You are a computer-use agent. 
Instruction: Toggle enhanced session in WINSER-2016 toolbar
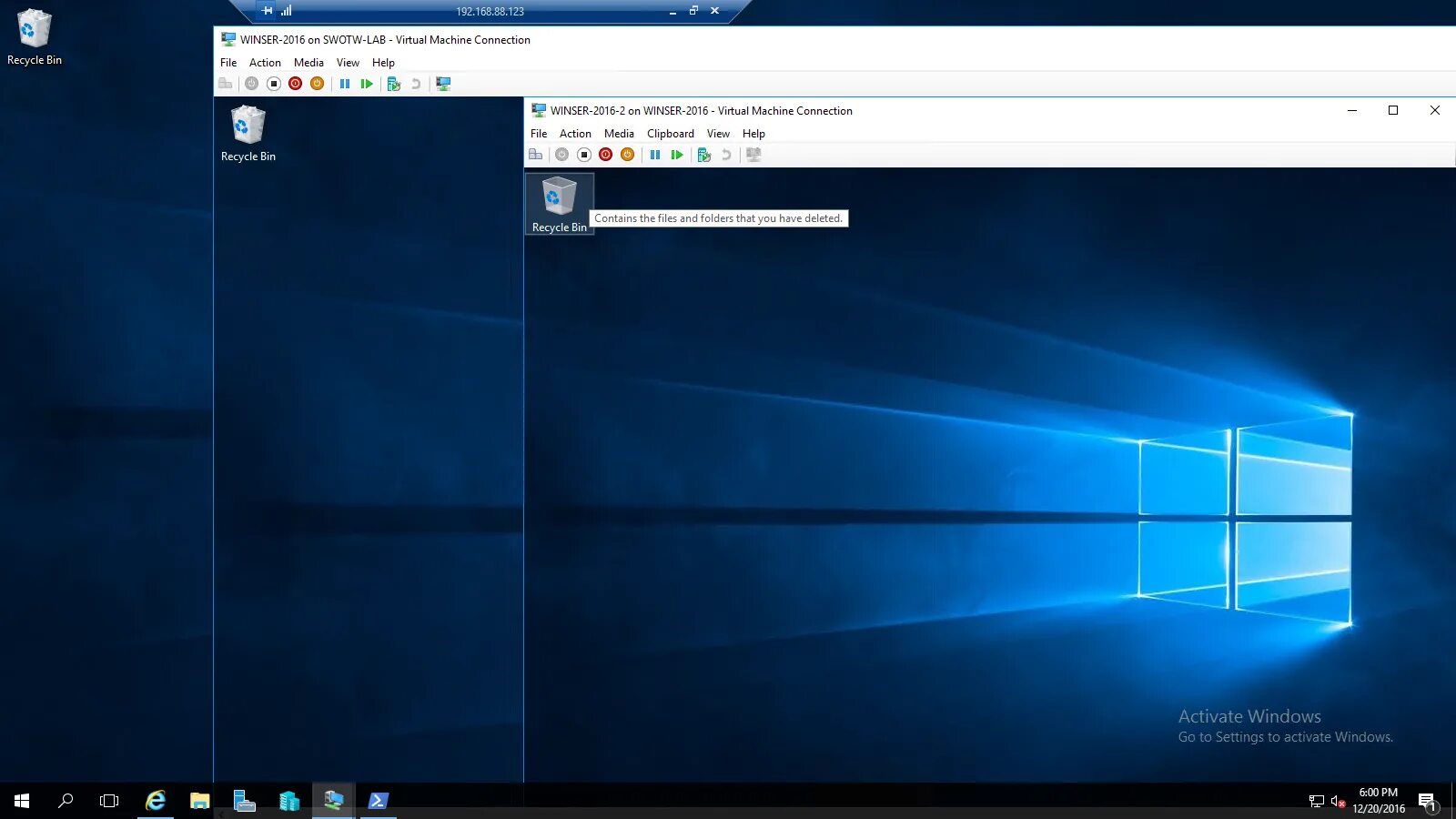(443, 84)
